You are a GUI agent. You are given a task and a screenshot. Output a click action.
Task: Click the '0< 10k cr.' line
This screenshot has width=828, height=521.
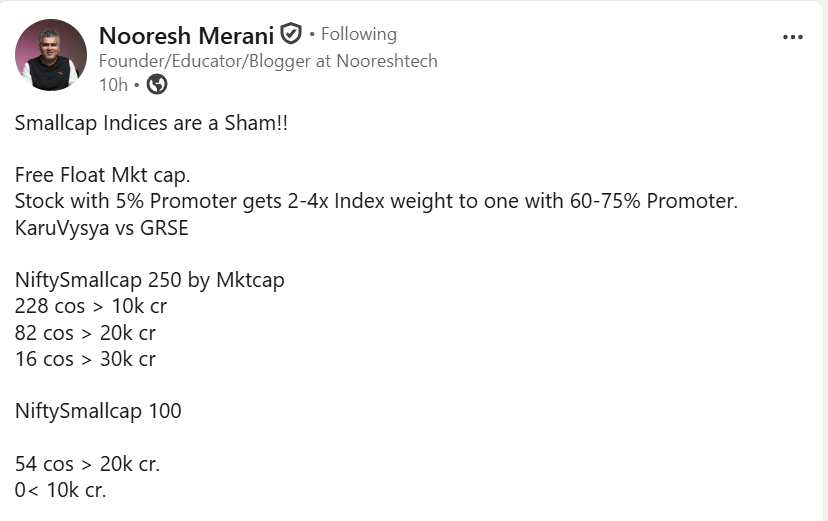60,490
